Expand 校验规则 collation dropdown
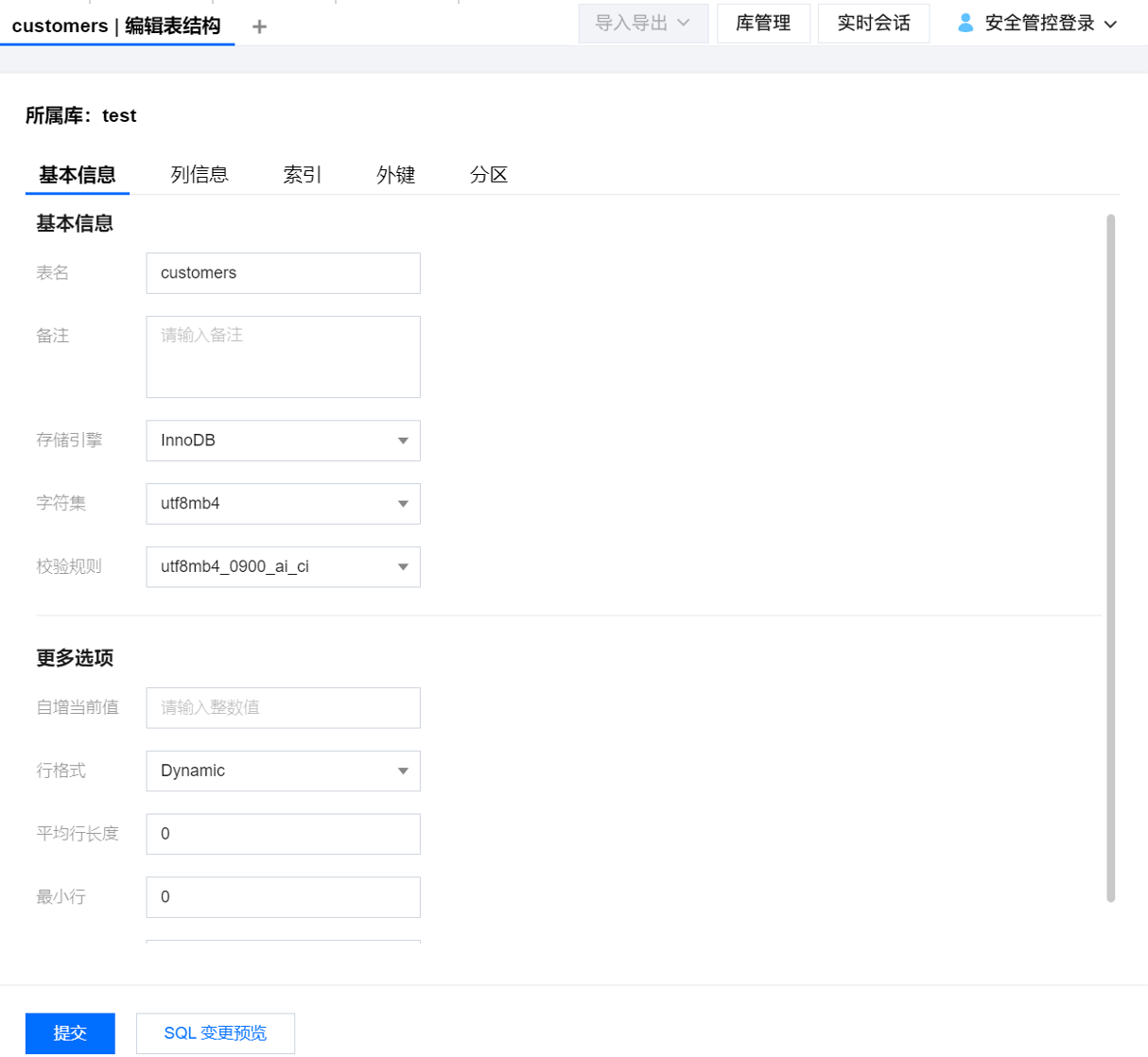This screenshot has height=1057, width=1148. [x=283, y=567]
